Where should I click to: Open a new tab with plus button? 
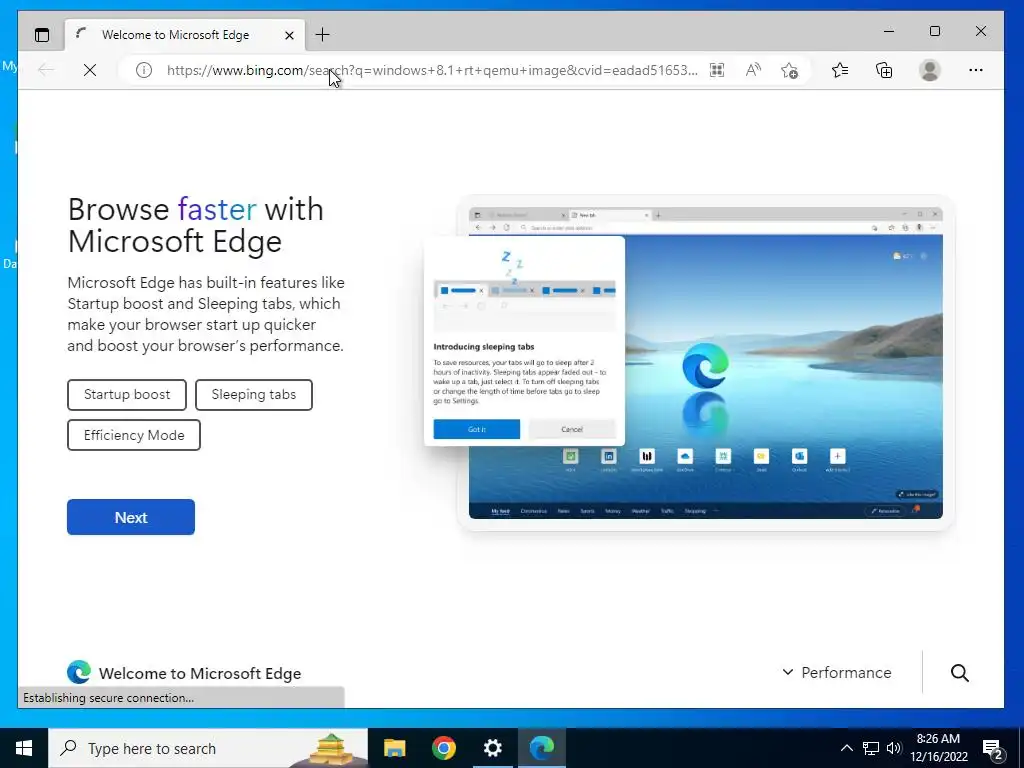click(323, 35)
